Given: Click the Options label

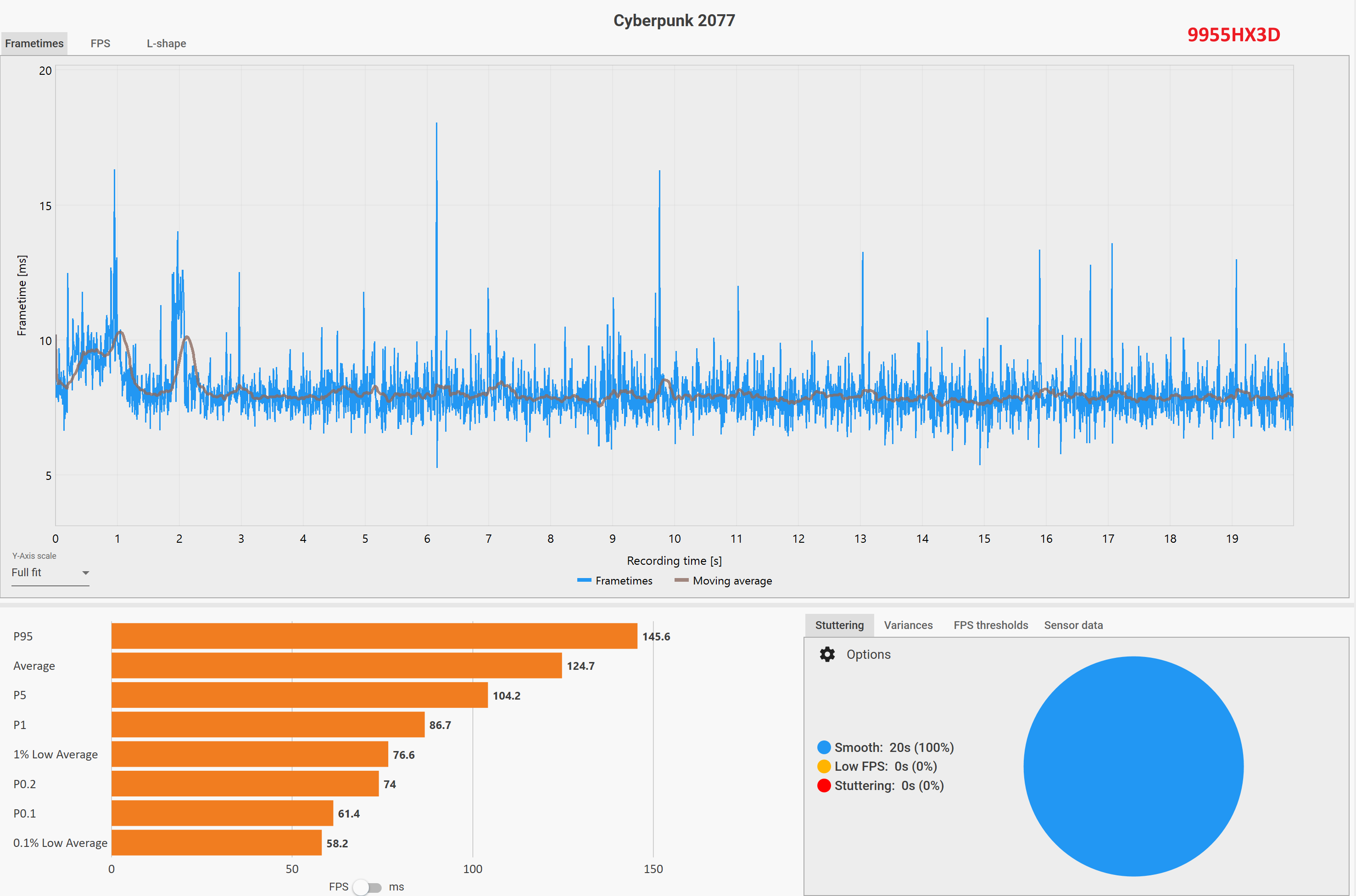Looking at the screenshot, I should click(868, 654).
